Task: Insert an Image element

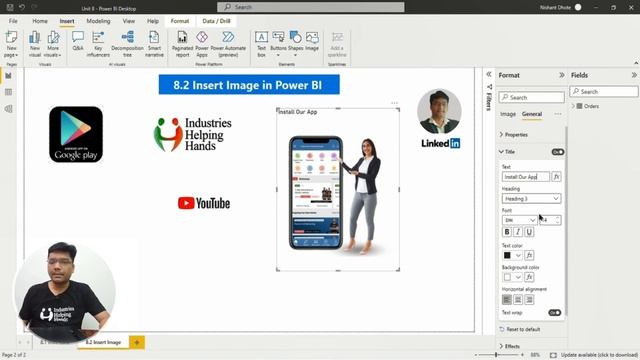Action: pos(312,41)
